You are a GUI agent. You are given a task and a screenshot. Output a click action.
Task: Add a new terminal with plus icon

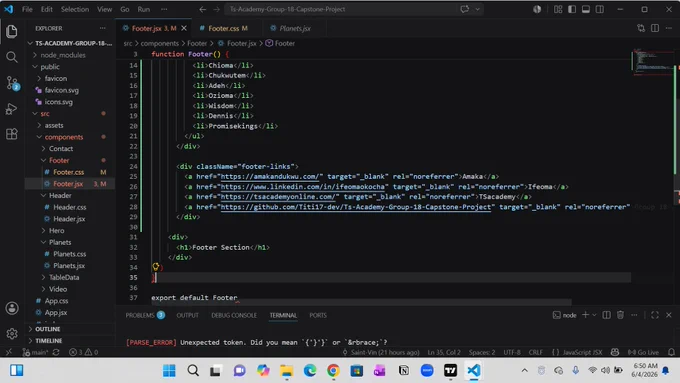click(585, 315)
